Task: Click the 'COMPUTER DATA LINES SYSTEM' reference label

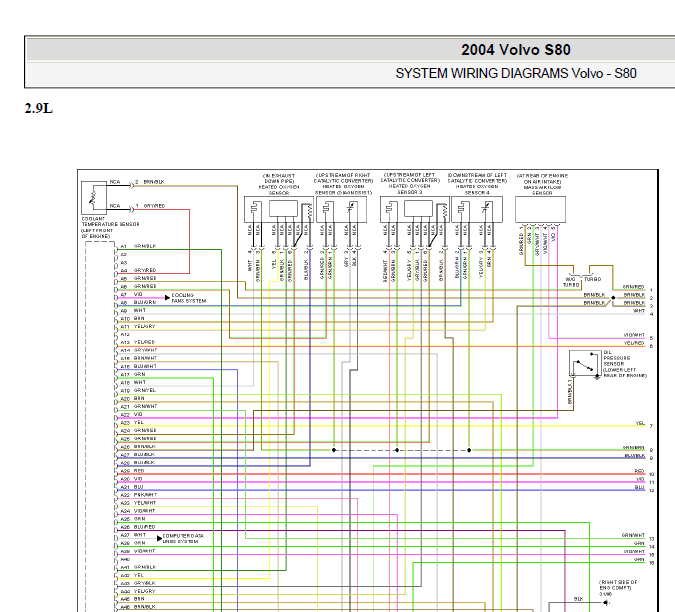Action: (183, 538)
